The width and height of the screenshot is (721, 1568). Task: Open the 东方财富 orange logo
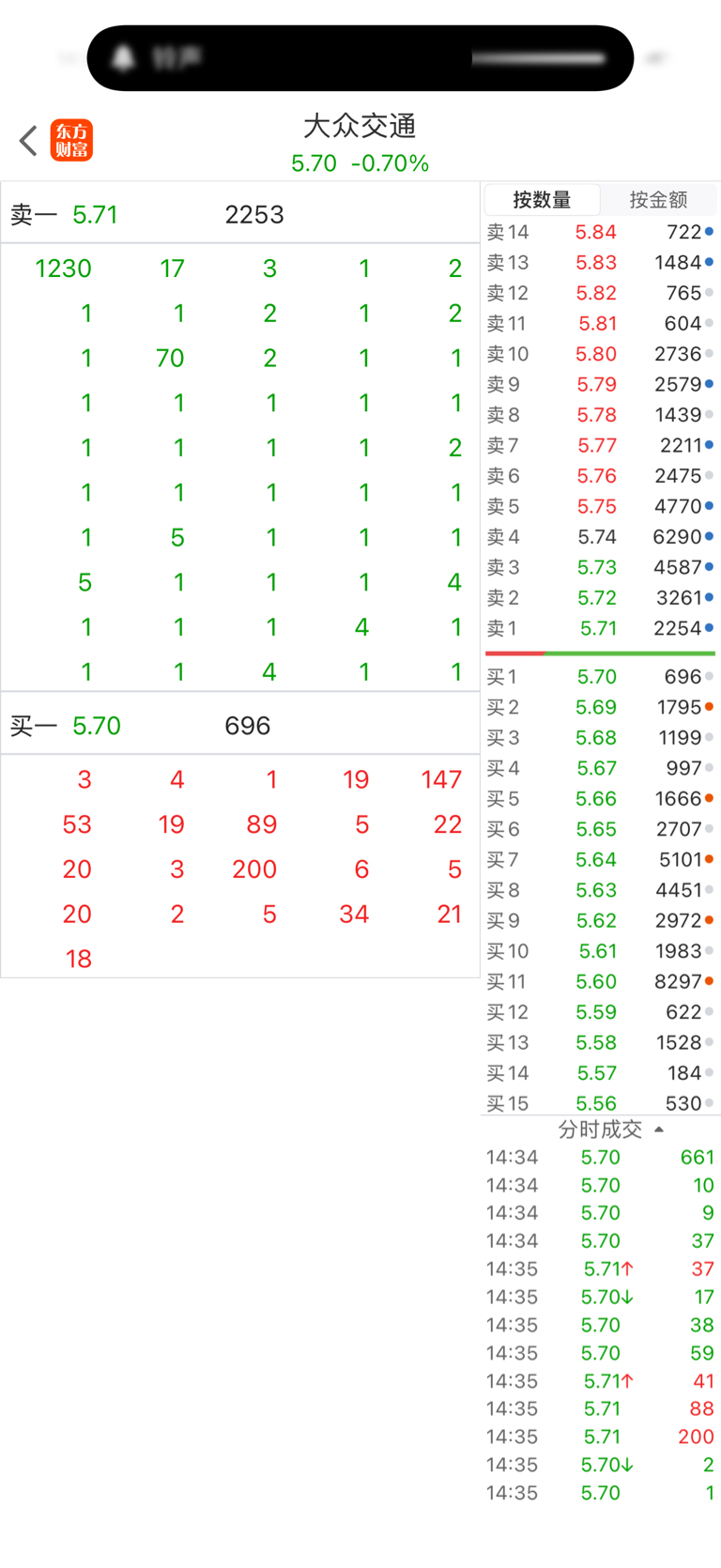(71, 141)
